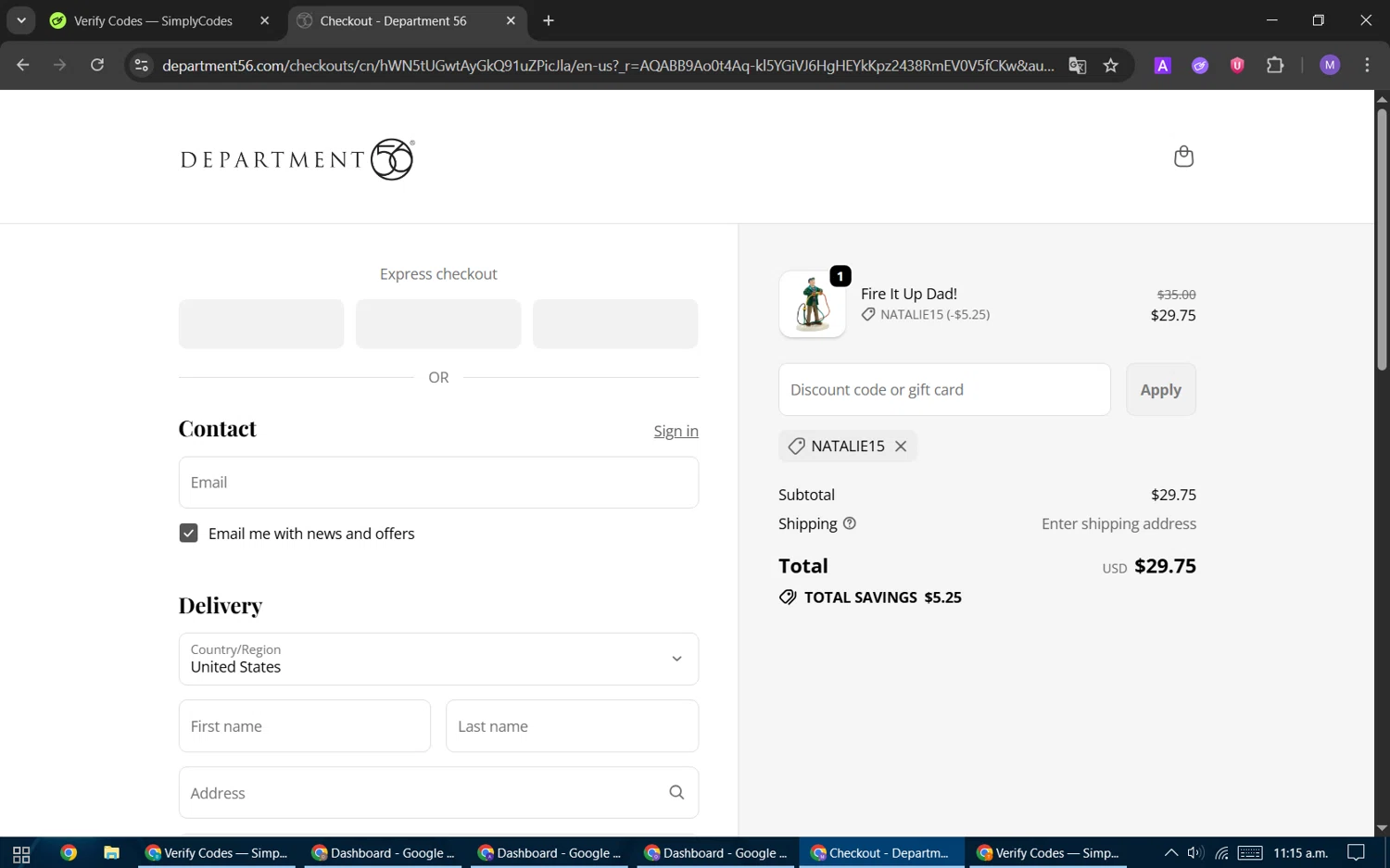The image size is (1390, 868).
Task: Click the Address input field
Action: click(438, 793)
